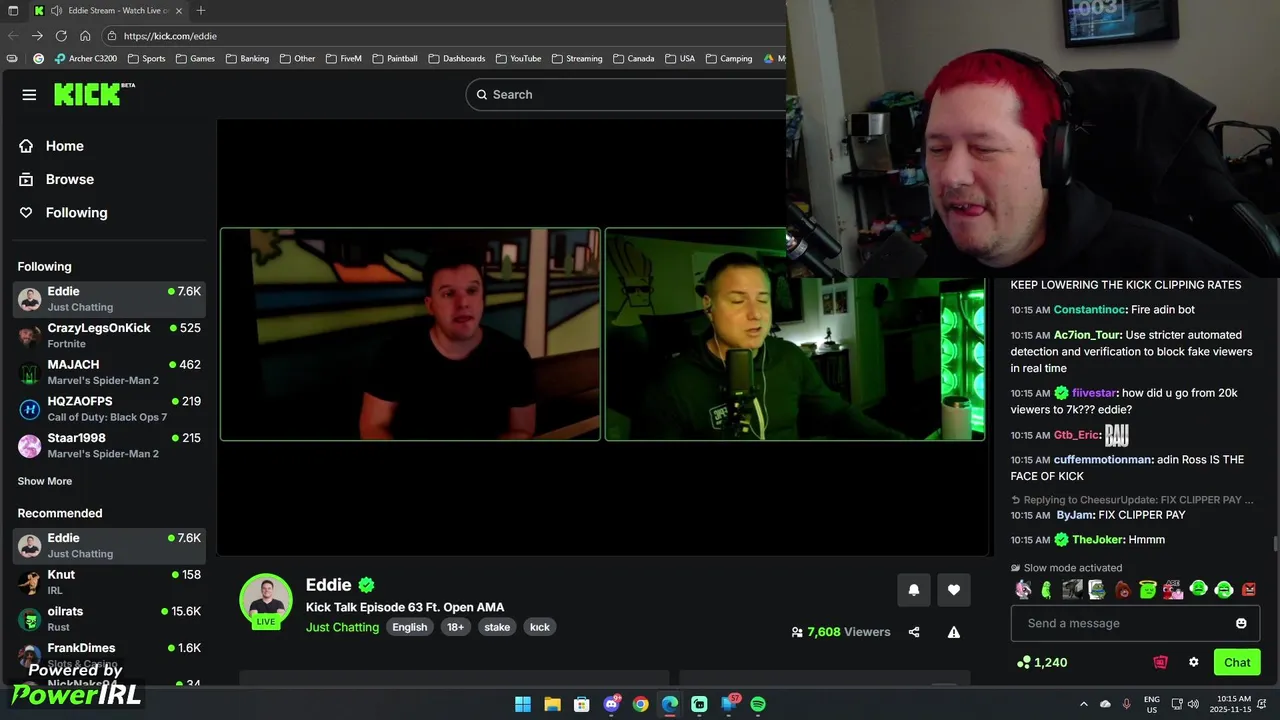The image size is (1280, 720).
Task: Click the Just Chatting category link
Action: coord(342,627)
